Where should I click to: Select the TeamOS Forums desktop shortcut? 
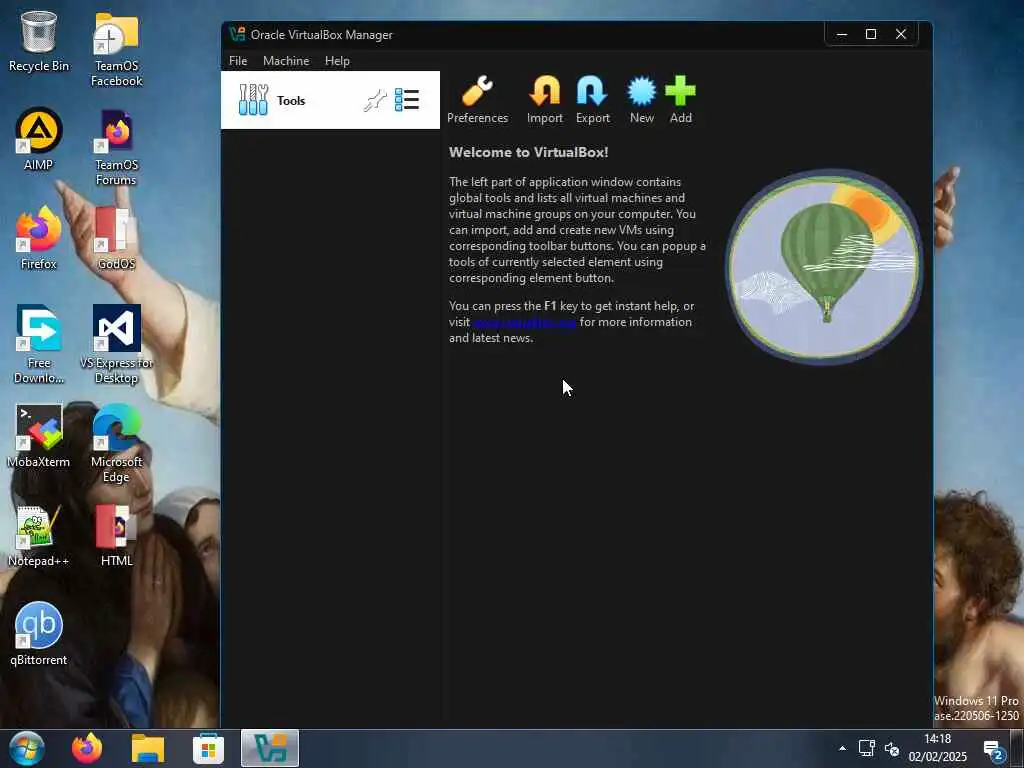coord(116,148)
